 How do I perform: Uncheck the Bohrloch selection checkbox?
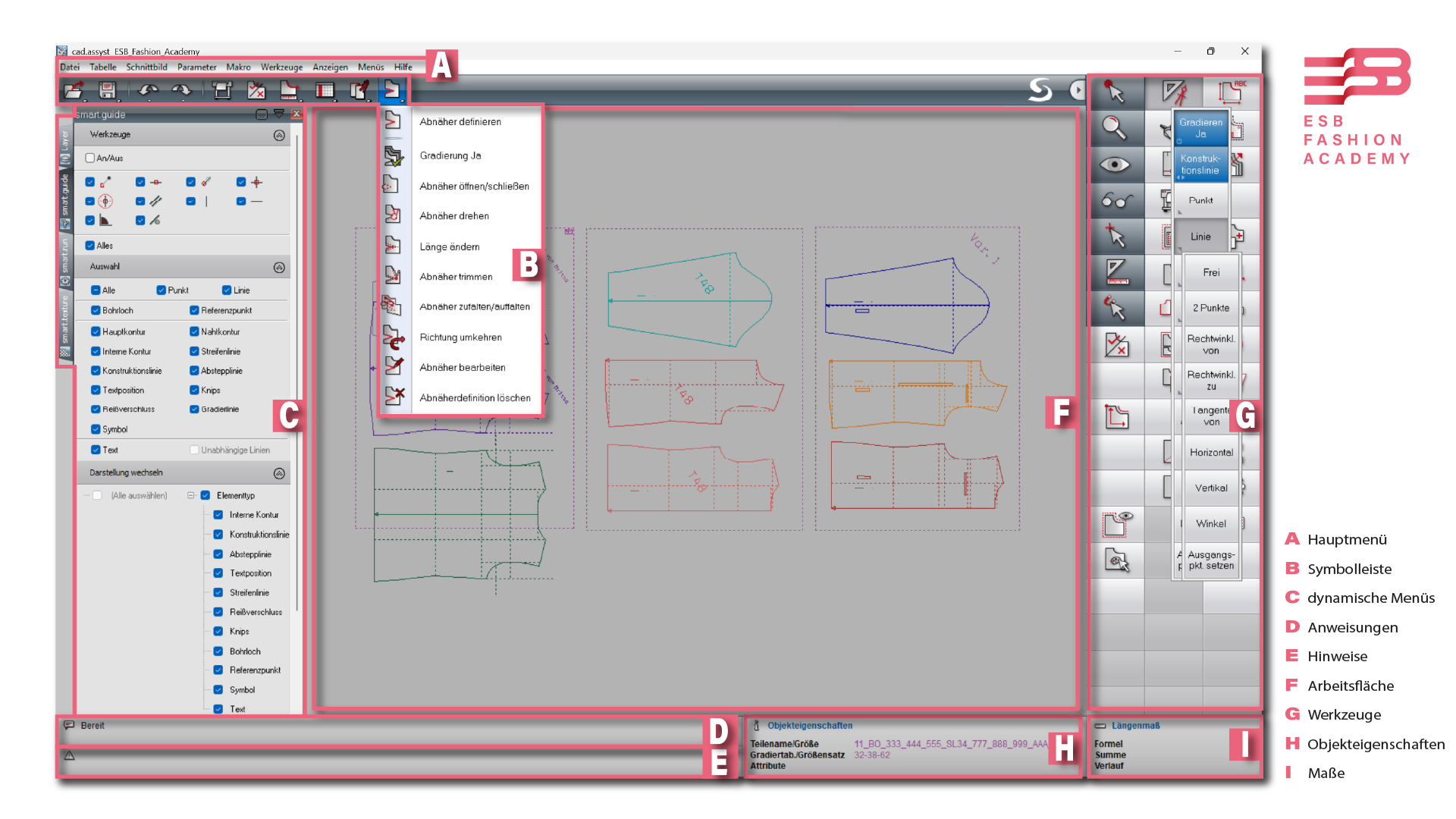(96, 310)
